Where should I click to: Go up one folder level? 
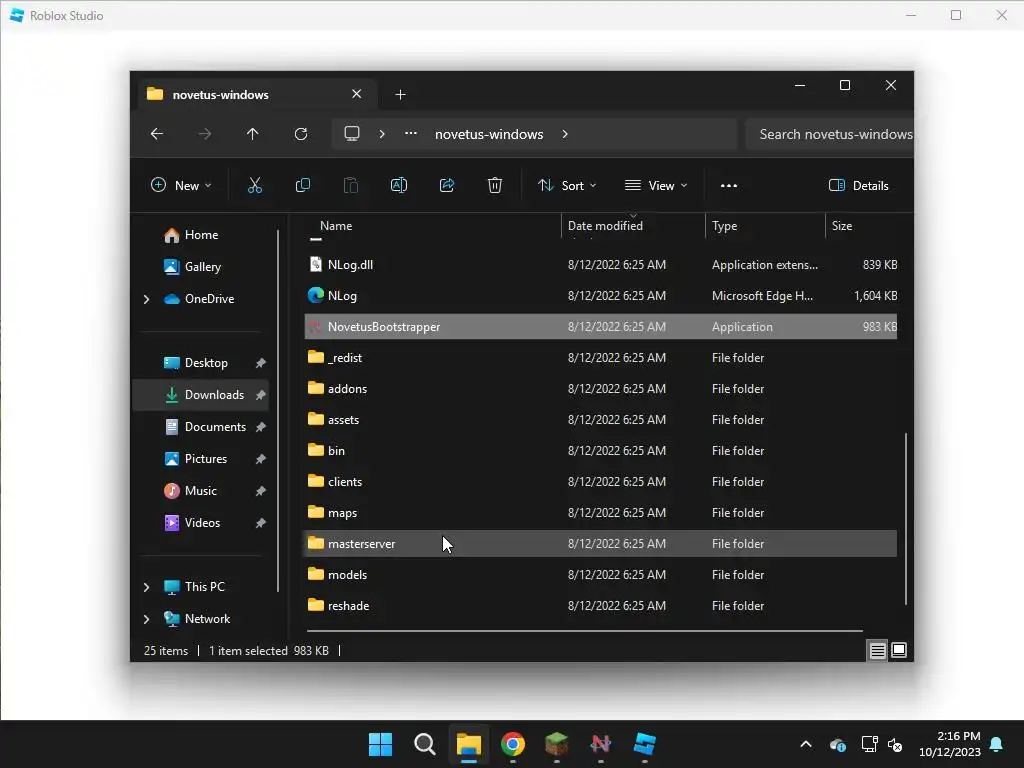[x=253, y=134]
